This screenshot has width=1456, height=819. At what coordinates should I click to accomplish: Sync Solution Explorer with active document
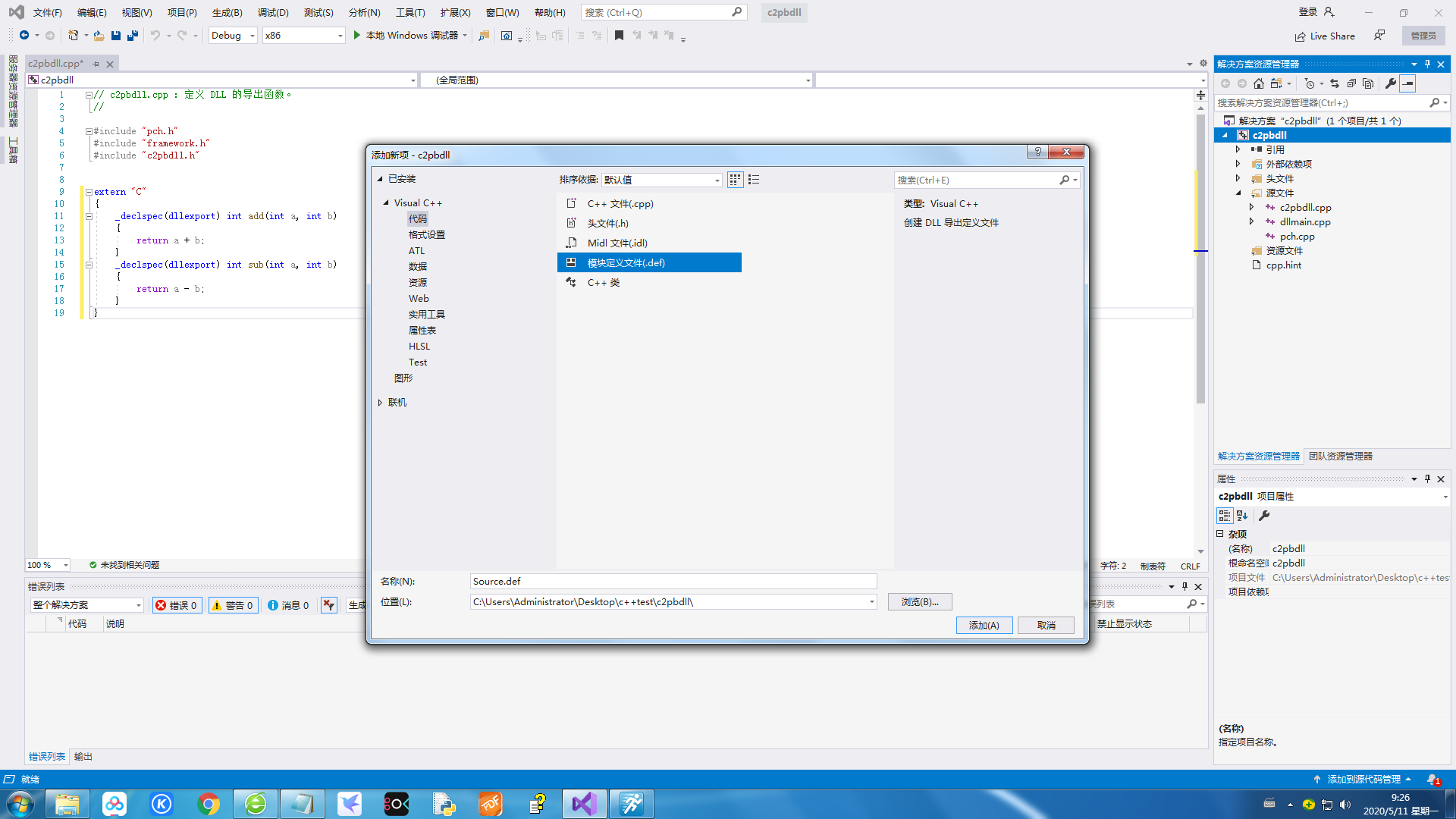point(1333,83)
